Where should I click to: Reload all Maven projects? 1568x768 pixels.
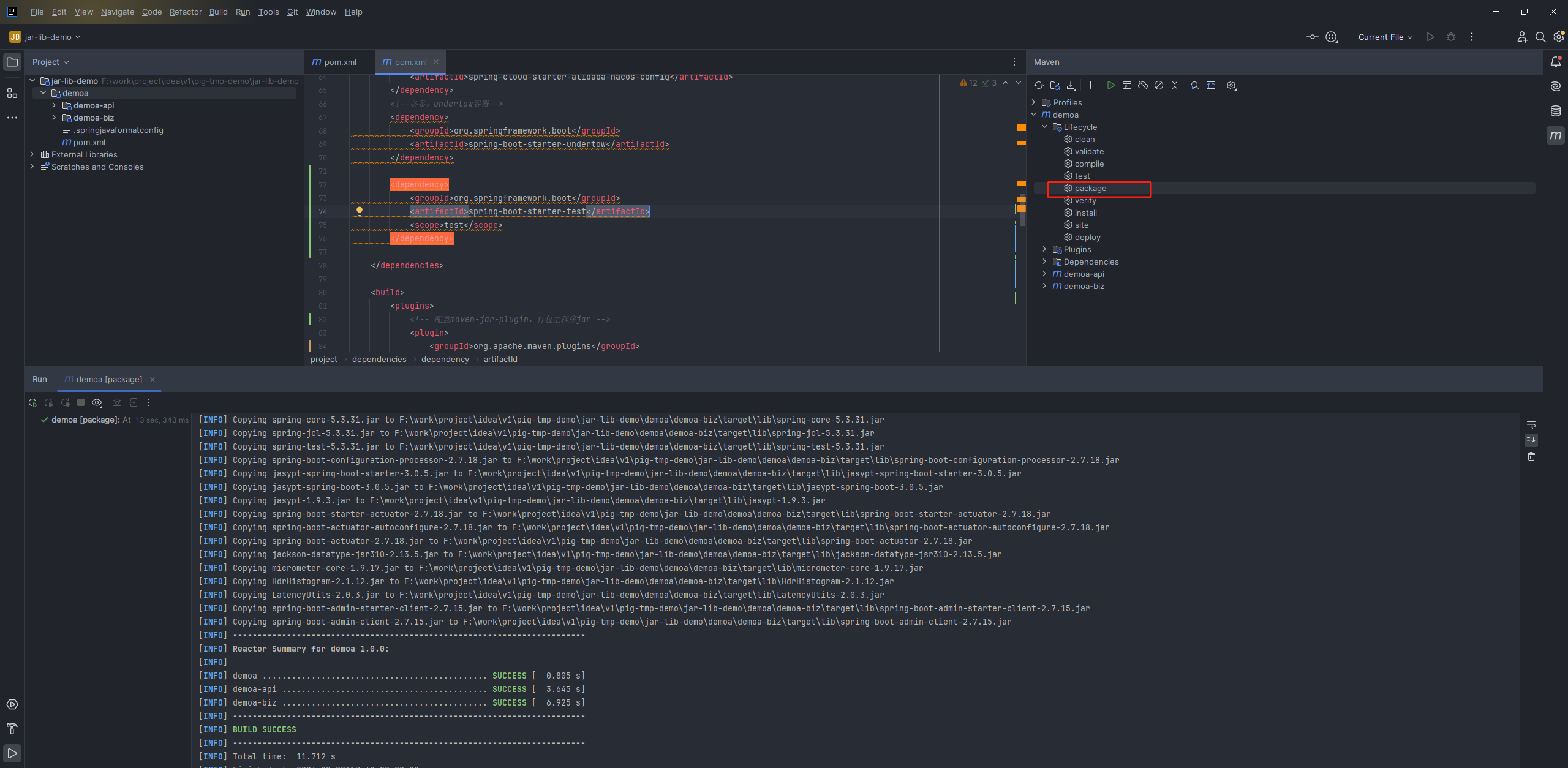click(x=1038, y=86)
